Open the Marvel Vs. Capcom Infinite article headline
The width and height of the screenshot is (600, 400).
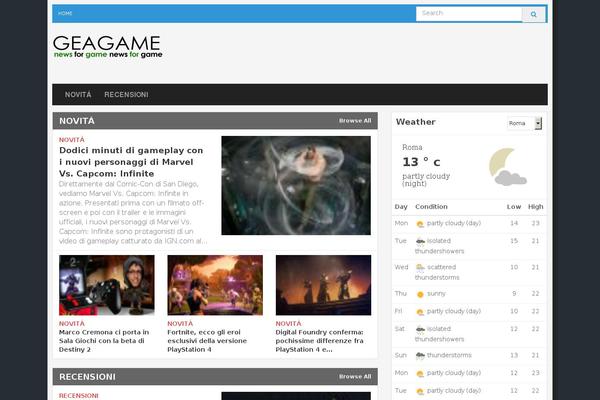tap(131, 162)
